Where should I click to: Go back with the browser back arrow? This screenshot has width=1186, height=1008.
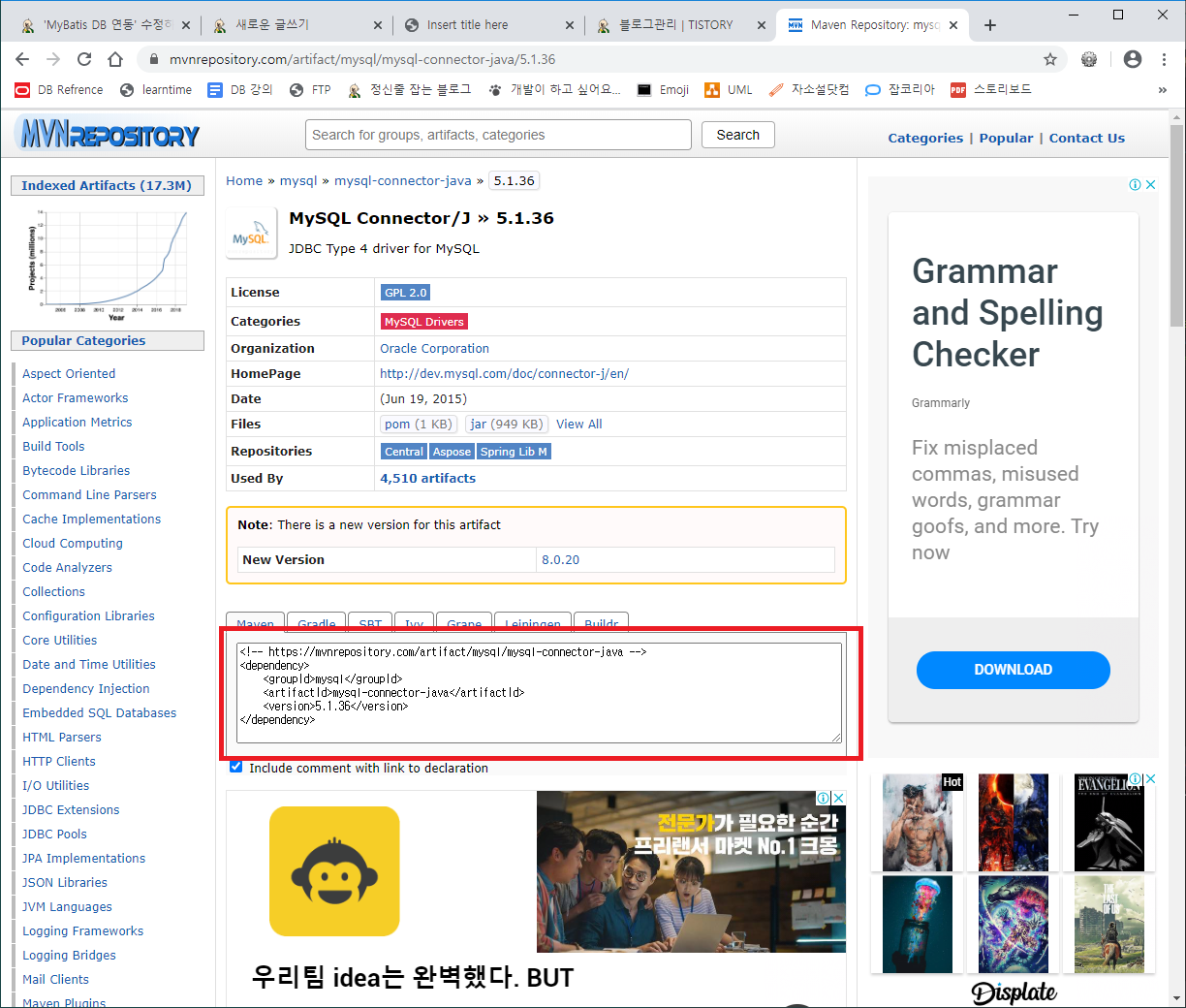coord(22,59)
